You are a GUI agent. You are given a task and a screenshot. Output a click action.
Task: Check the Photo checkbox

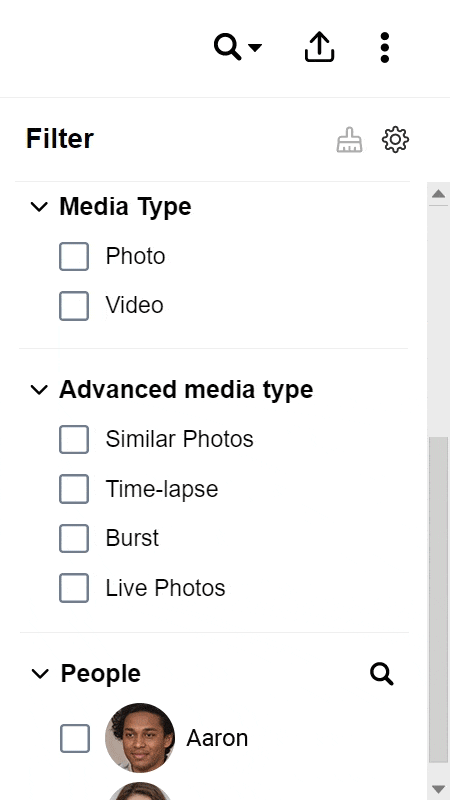click(74, 256)
